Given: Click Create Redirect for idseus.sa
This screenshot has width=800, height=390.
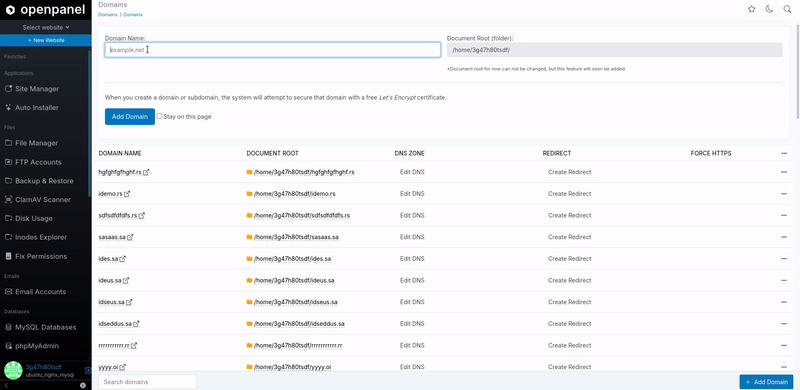Looking at the screenshot, I should pos(569,302).
